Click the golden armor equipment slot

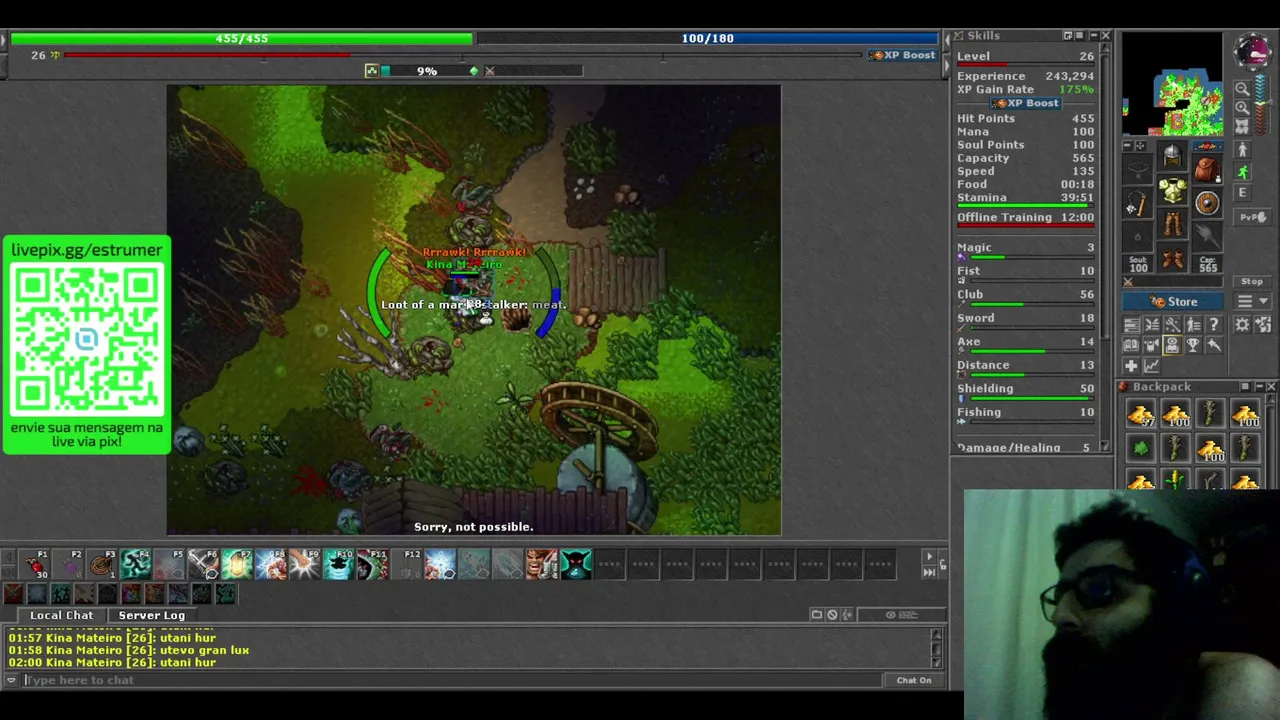pyautogui.click(x=1172, y=190)
